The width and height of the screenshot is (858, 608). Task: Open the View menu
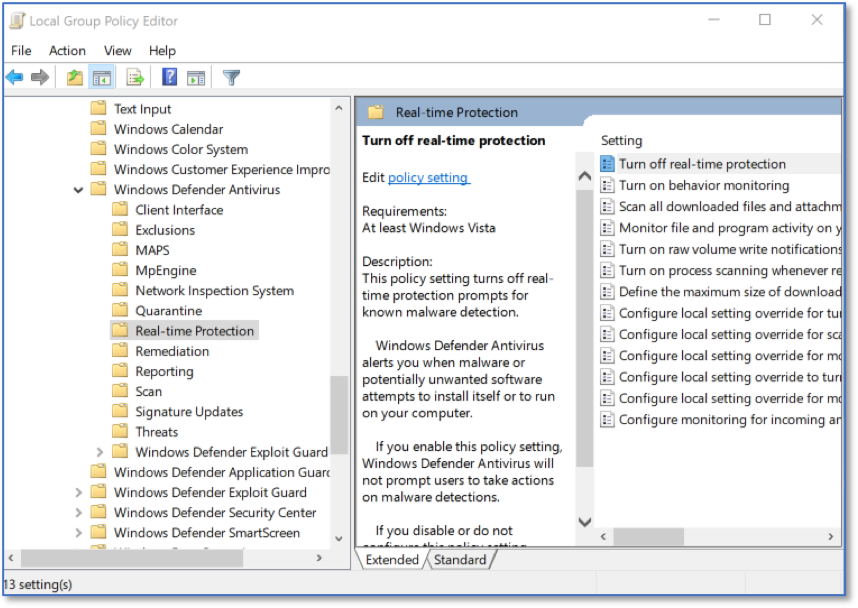point(118,51)
